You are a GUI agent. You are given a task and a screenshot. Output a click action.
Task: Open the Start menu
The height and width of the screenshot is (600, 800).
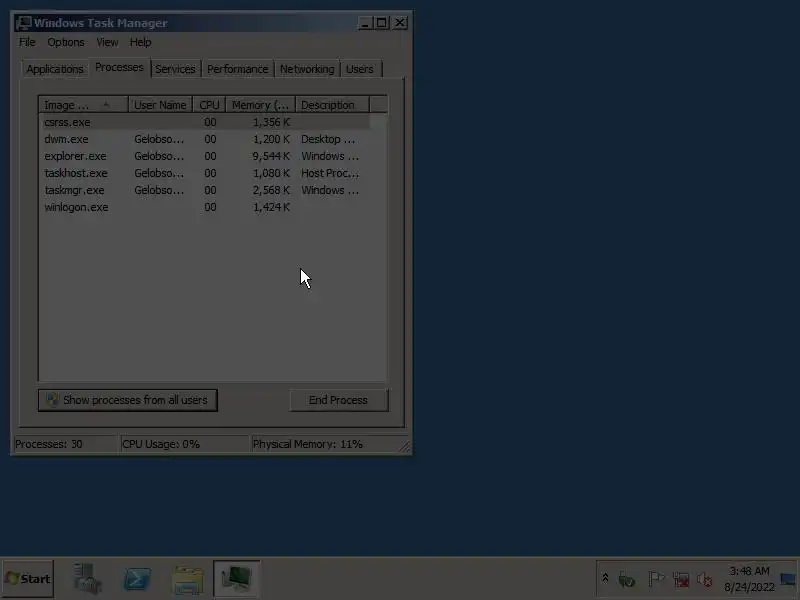point(28,579)
